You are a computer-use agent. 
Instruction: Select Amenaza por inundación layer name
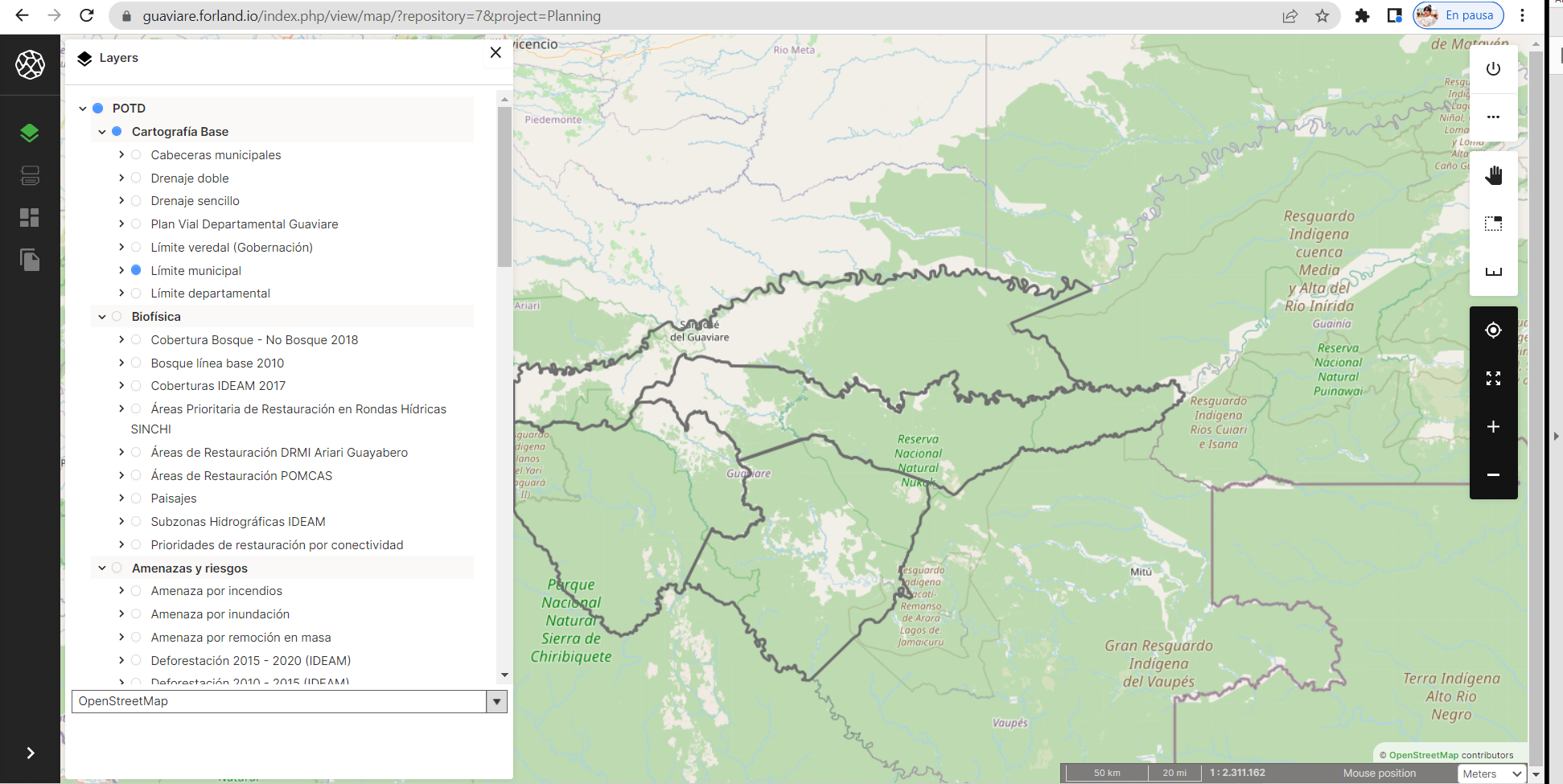click(x=220, y=614)
